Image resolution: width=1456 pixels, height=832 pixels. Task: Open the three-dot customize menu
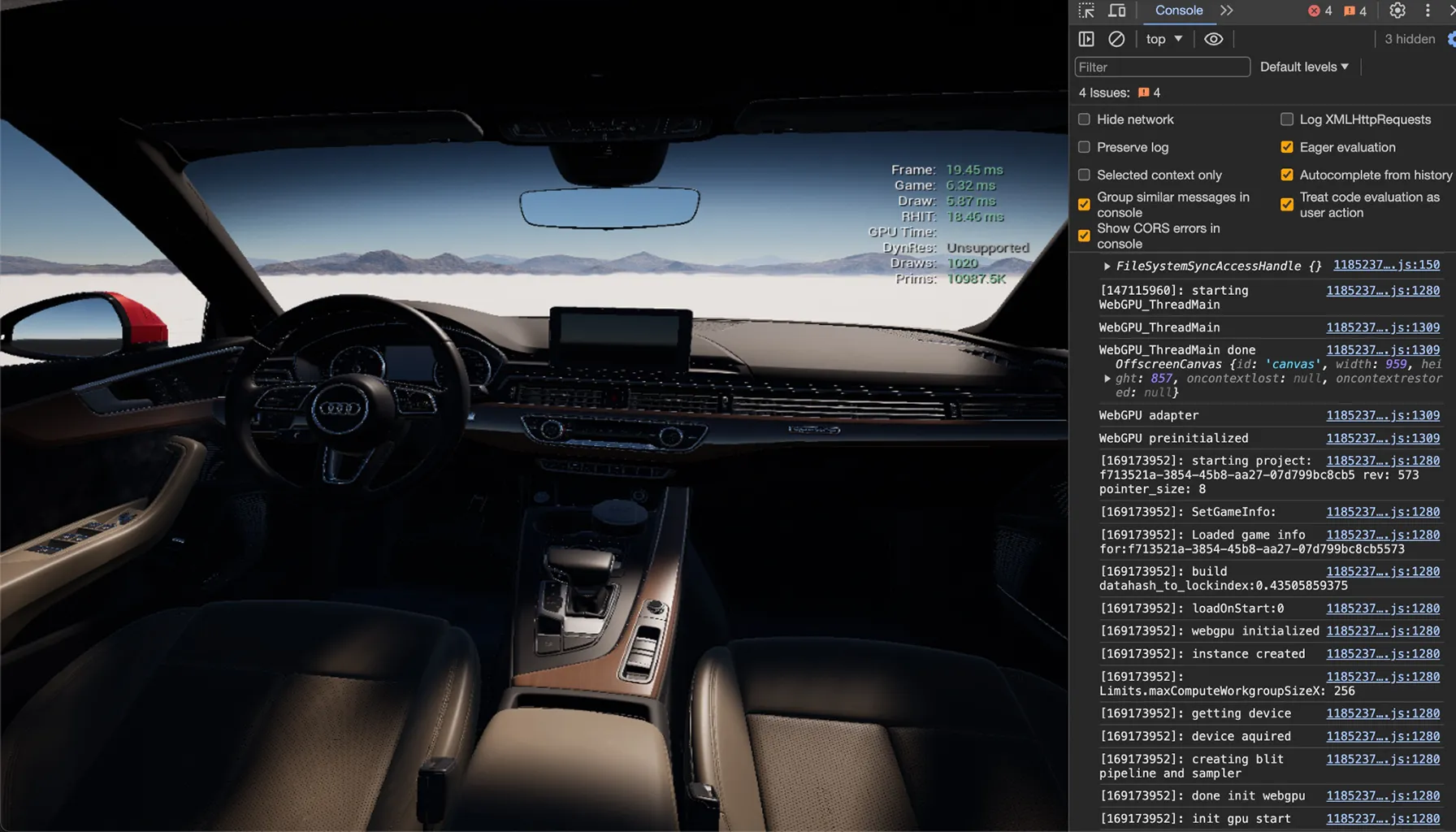(1428, 11)
